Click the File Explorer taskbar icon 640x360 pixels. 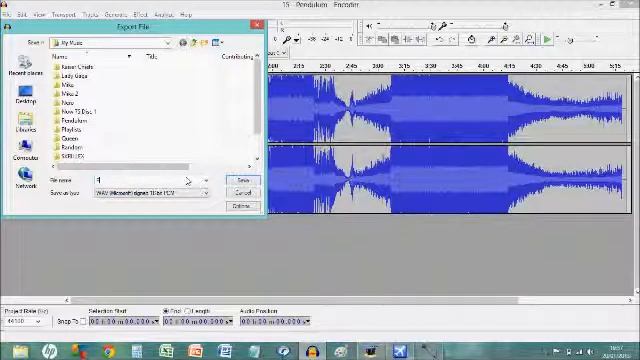pos(20,351)
